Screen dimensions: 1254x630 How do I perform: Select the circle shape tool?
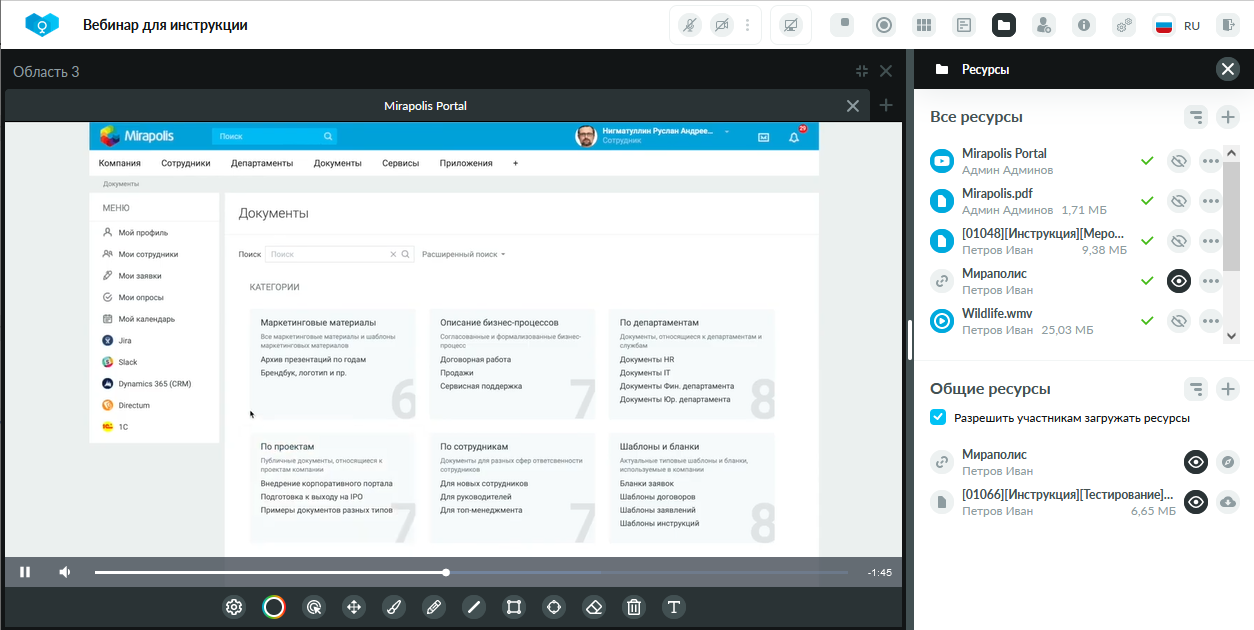pyautogui.click(x=554, y=607)
